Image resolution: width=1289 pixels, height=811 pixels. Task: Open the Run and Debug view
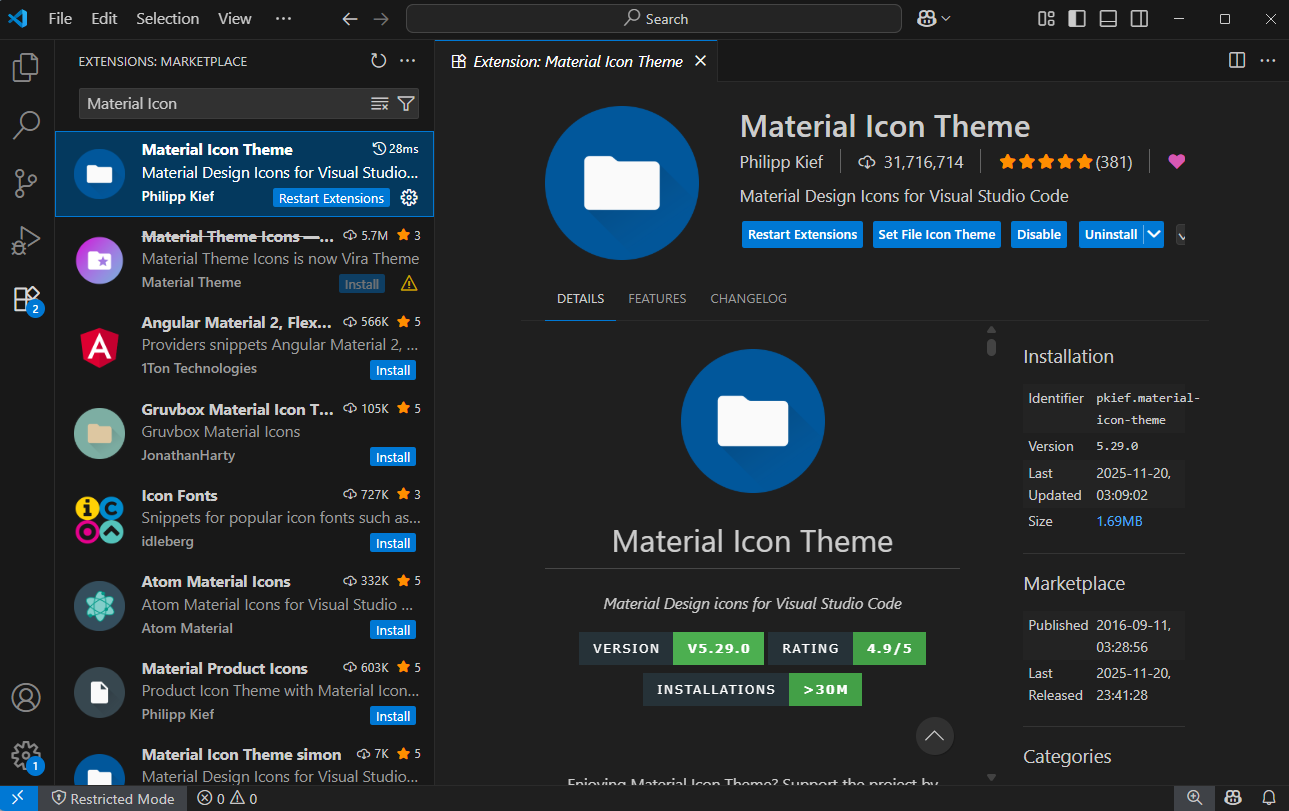click(x=26, y=241)
